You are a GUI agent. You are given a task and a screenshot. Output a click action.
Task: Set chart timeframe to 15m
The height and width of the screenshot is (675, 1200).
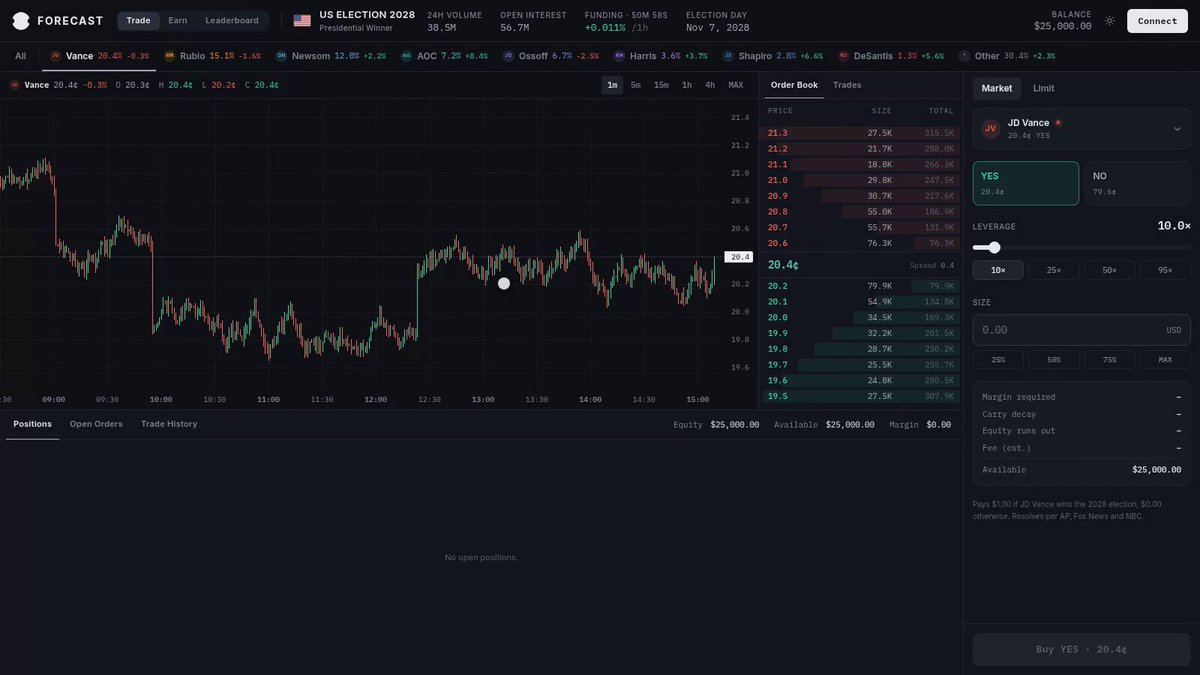661,85
